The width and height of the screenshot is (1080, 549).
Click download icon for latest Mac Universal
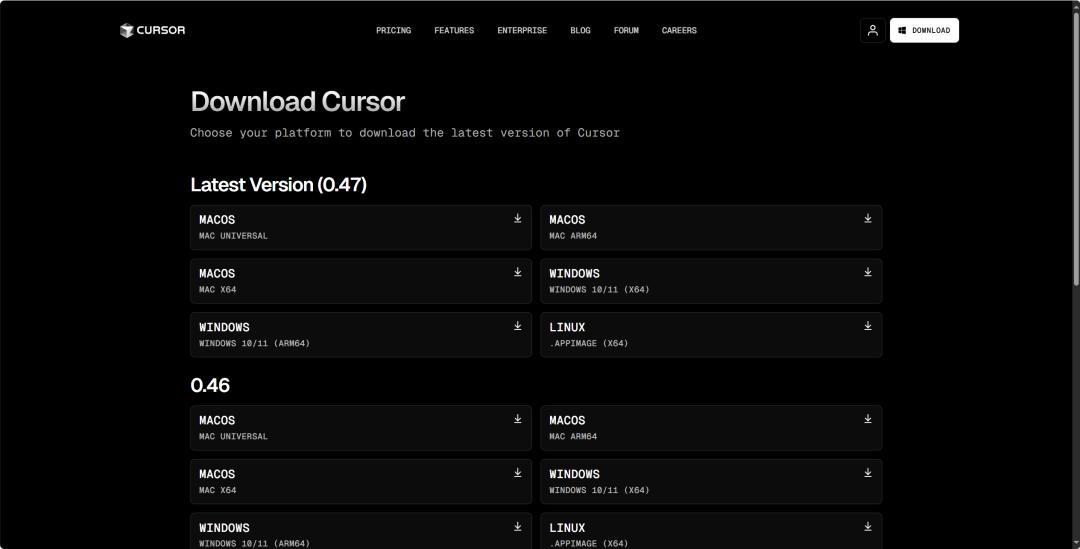[518, 218]
